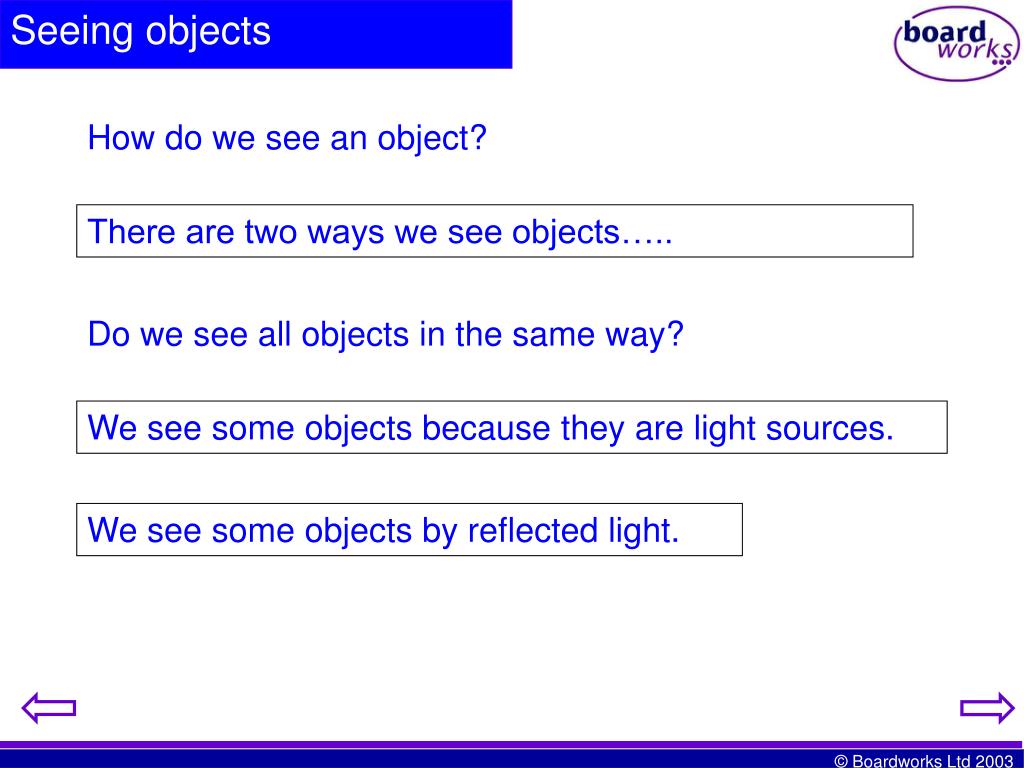Viewport: 1024px width, 768px height.
Task: Click the word 'works' in the logo
Action: pos(976,50)
